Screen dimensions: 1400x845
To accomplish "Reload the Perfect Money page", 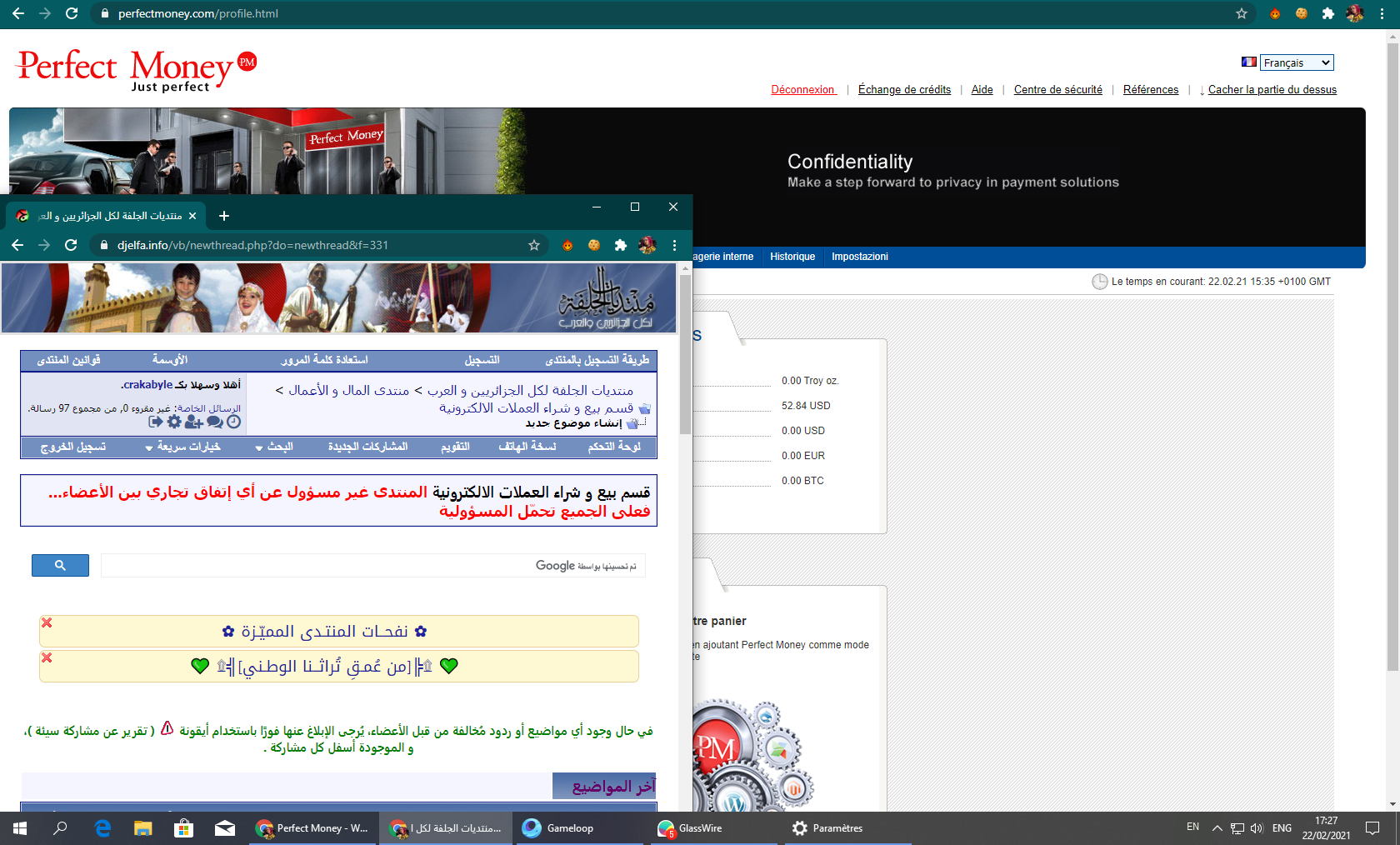I will click(x=72, y=13).
